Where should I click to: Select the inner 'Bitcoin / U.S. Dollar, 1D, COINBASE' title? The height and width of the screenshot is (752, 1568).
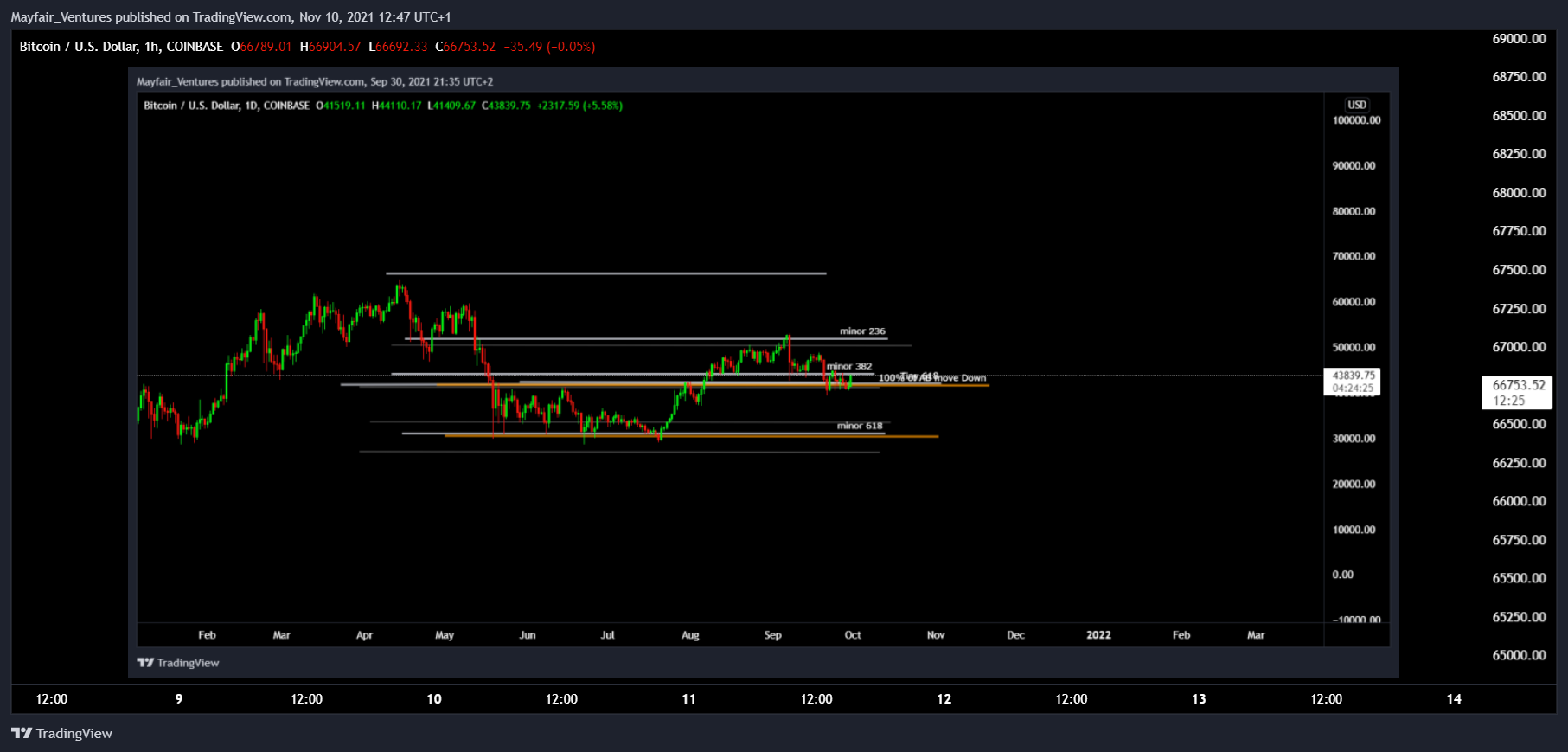227,106
